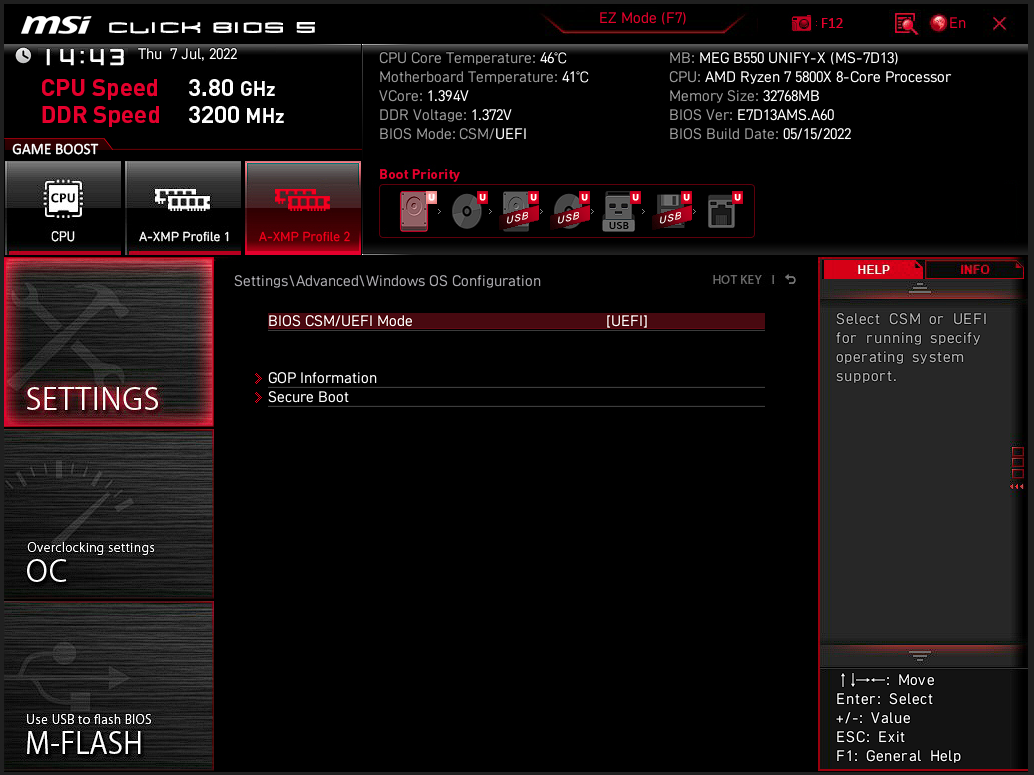This screenshot has width=1034, height=775.
Task: Click the red side panel collapse arrows
Action: pyautogui.click(x=1017, y=487)
